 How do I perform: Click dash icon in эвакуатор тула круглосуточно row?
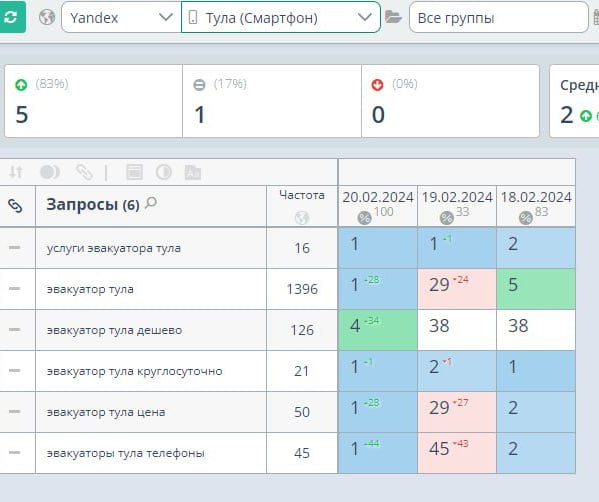[x=15, y=370]
